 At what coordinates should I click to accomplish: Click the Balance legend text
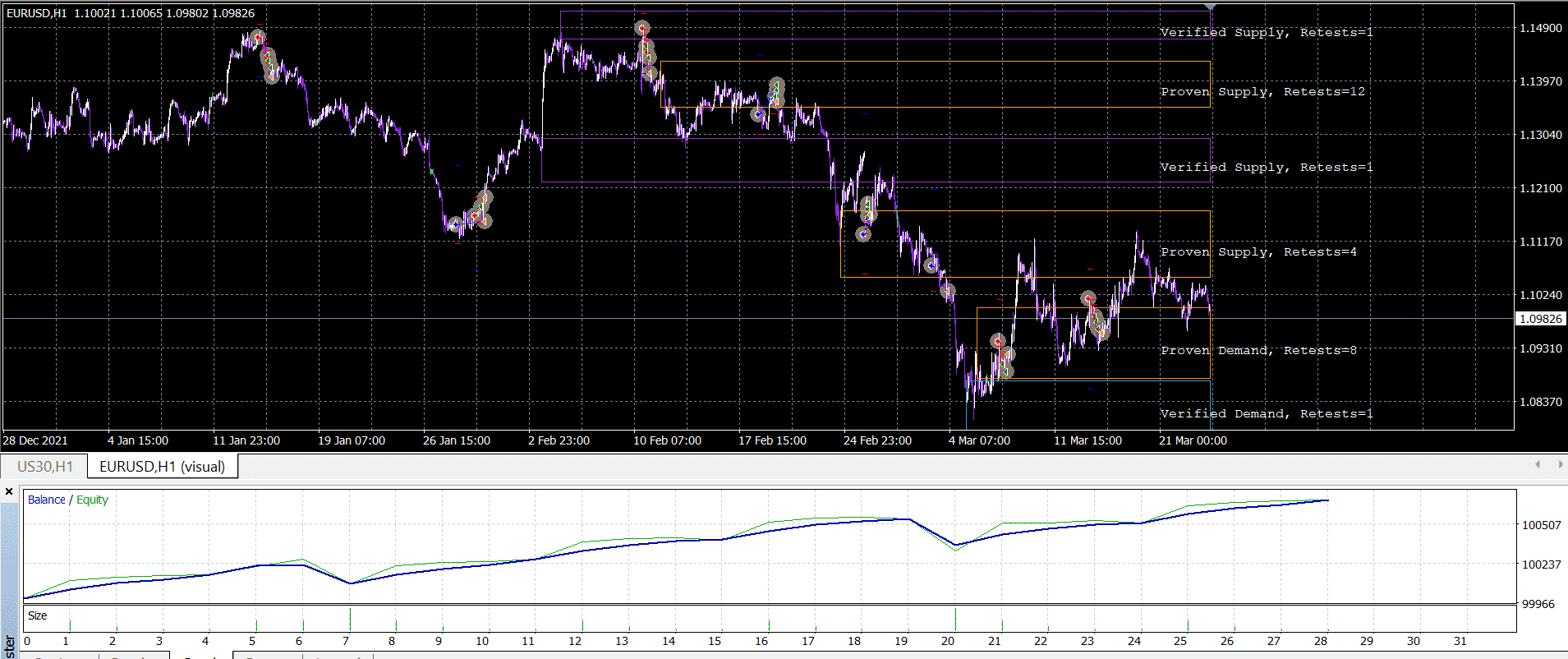tap(46, 500)
